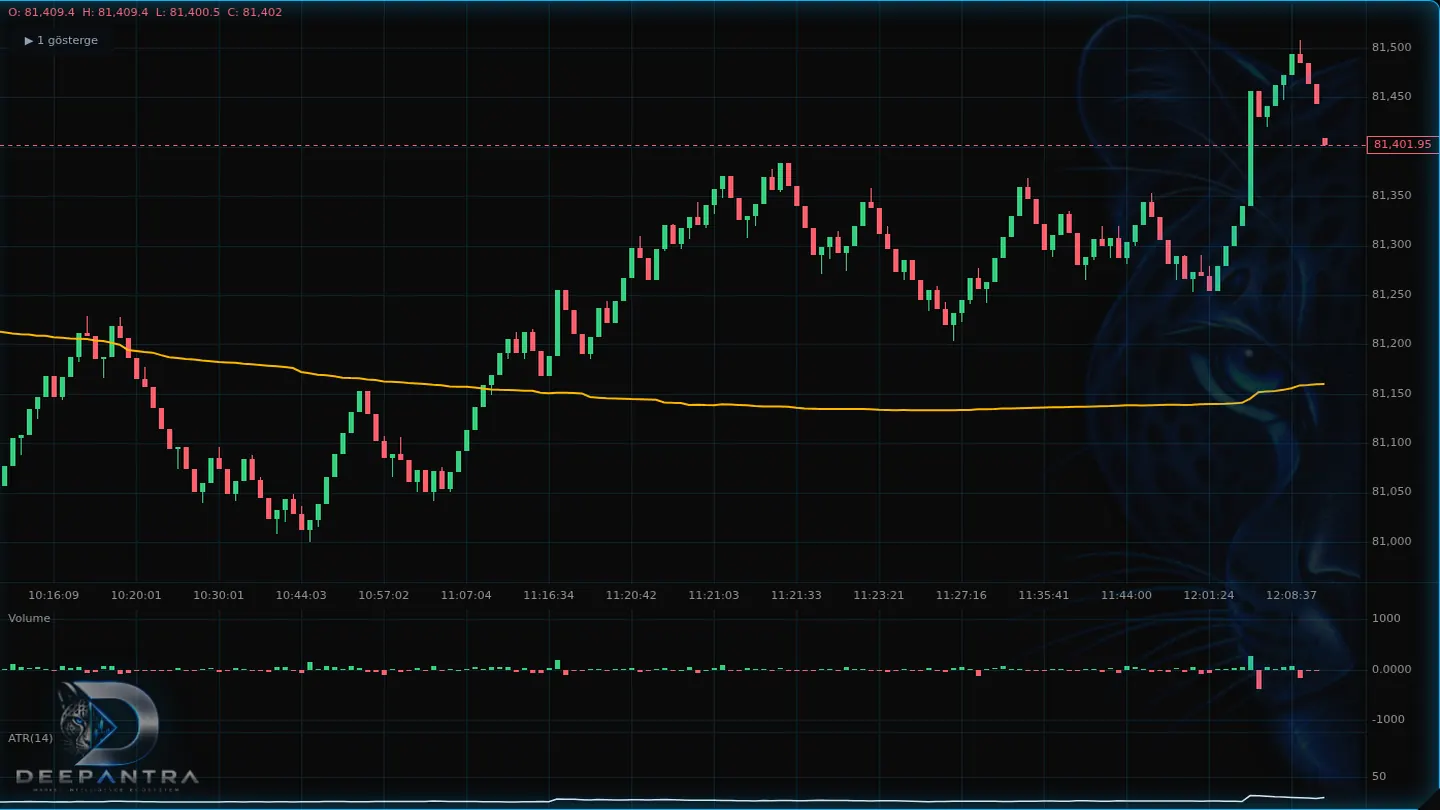Click the 10:20:01 time axis label
Screen dimensions: 1440x810
(136, 595)
